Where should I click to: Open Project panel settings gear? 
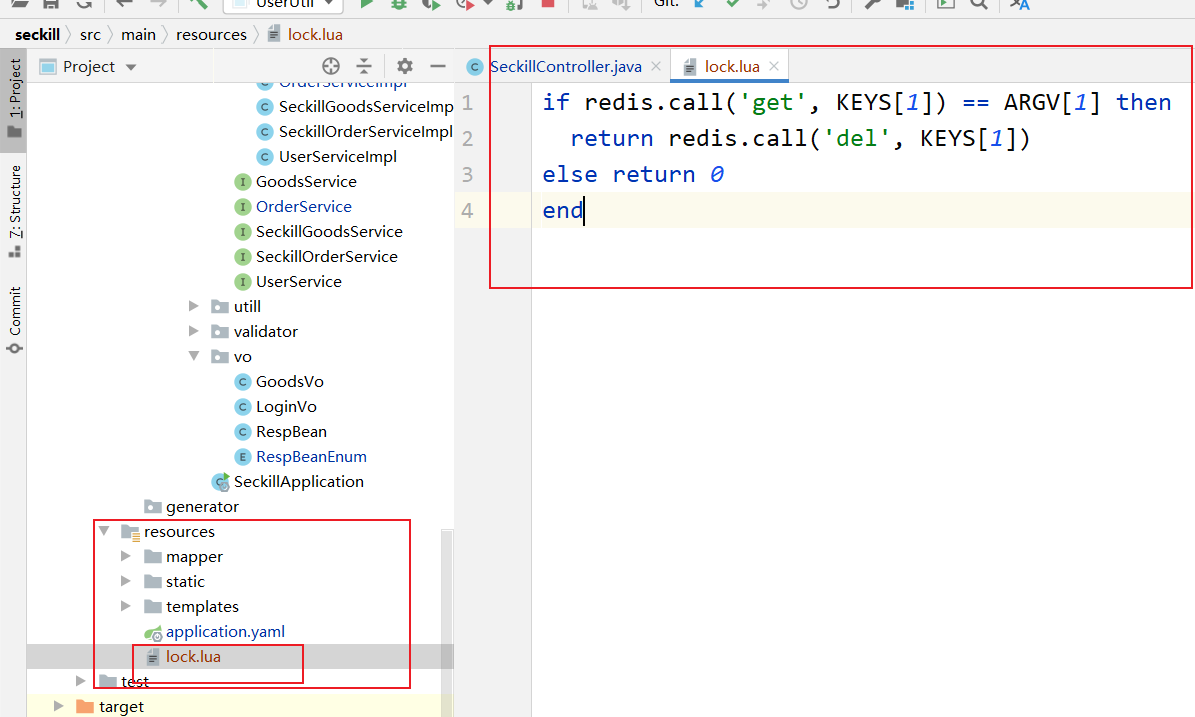404,66
